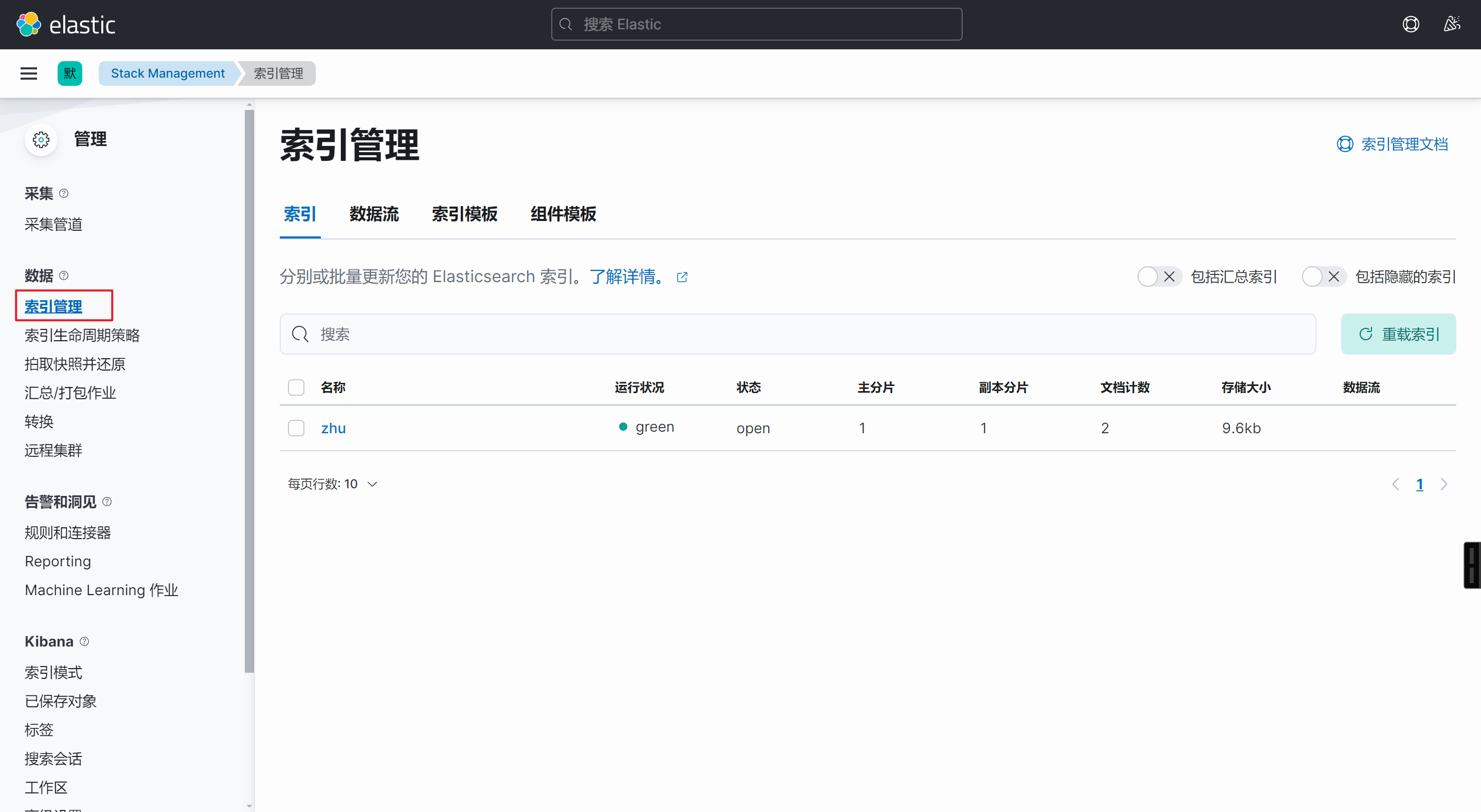The image size is (1481, 812).
Task: Click the documentation lifebuoy icon
Action: click(1345, 144)
